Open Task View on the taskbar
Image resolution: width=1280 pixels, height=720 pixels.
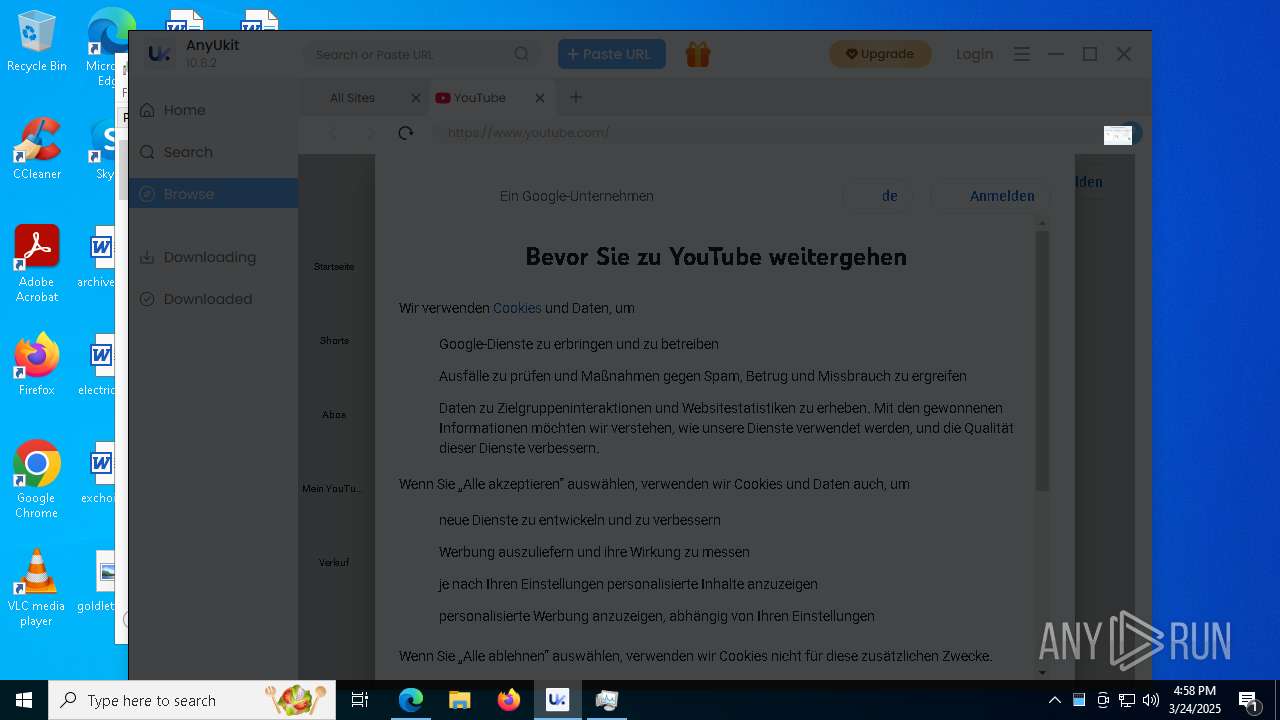coord(360,700)
